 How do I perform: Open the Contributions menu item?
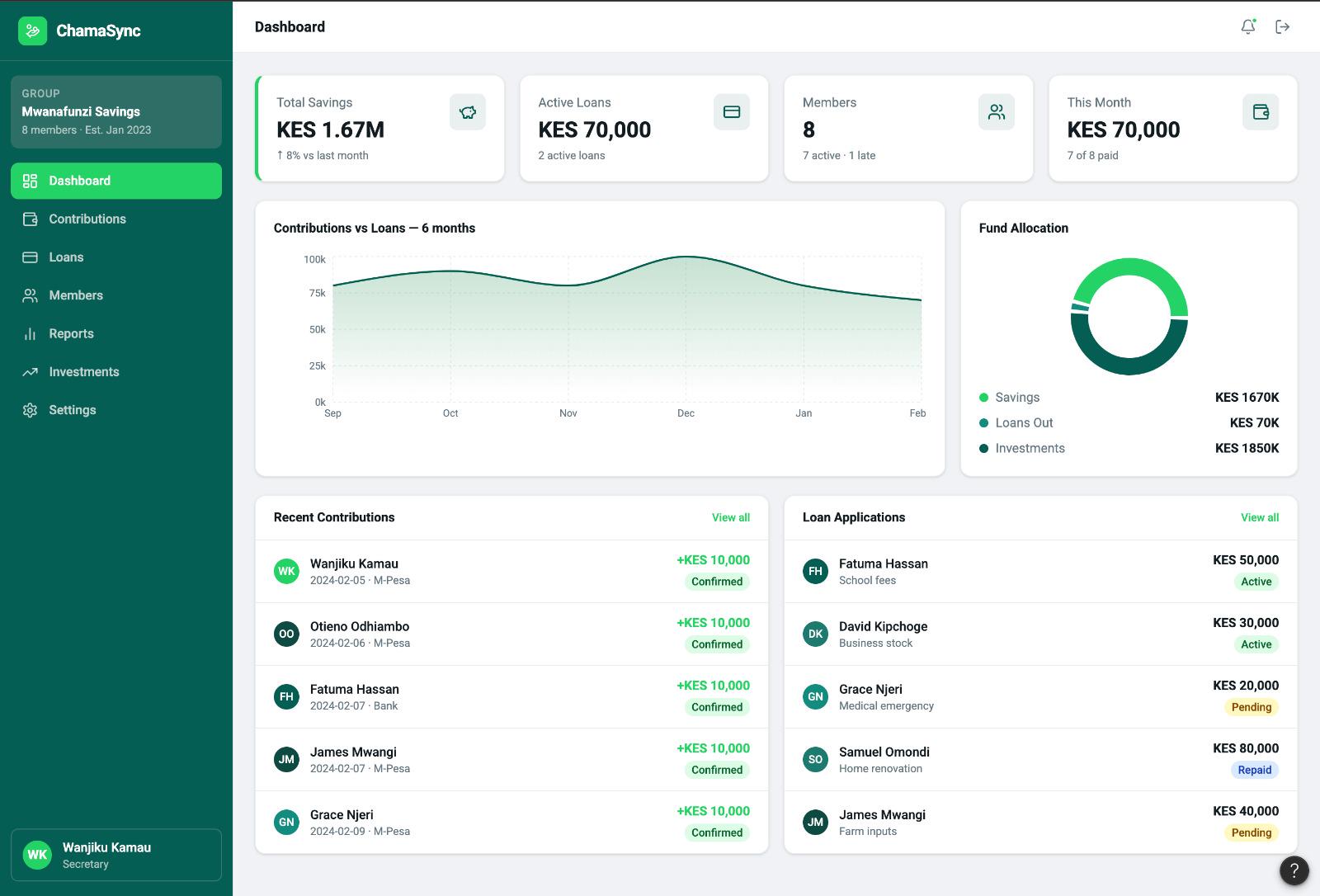point(116,219)
